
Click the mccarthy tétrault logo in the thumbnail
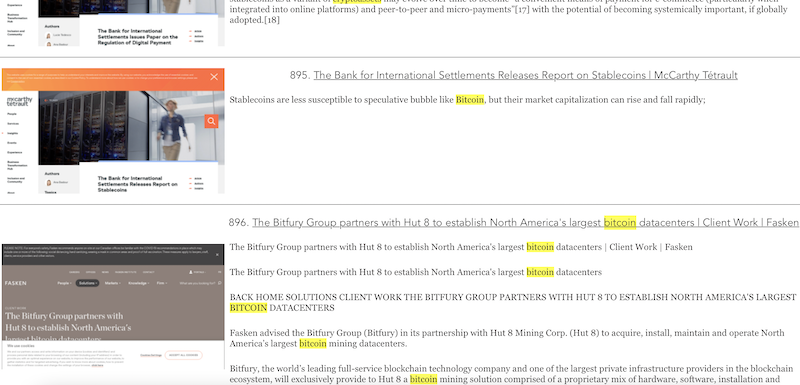click(19, 101)
